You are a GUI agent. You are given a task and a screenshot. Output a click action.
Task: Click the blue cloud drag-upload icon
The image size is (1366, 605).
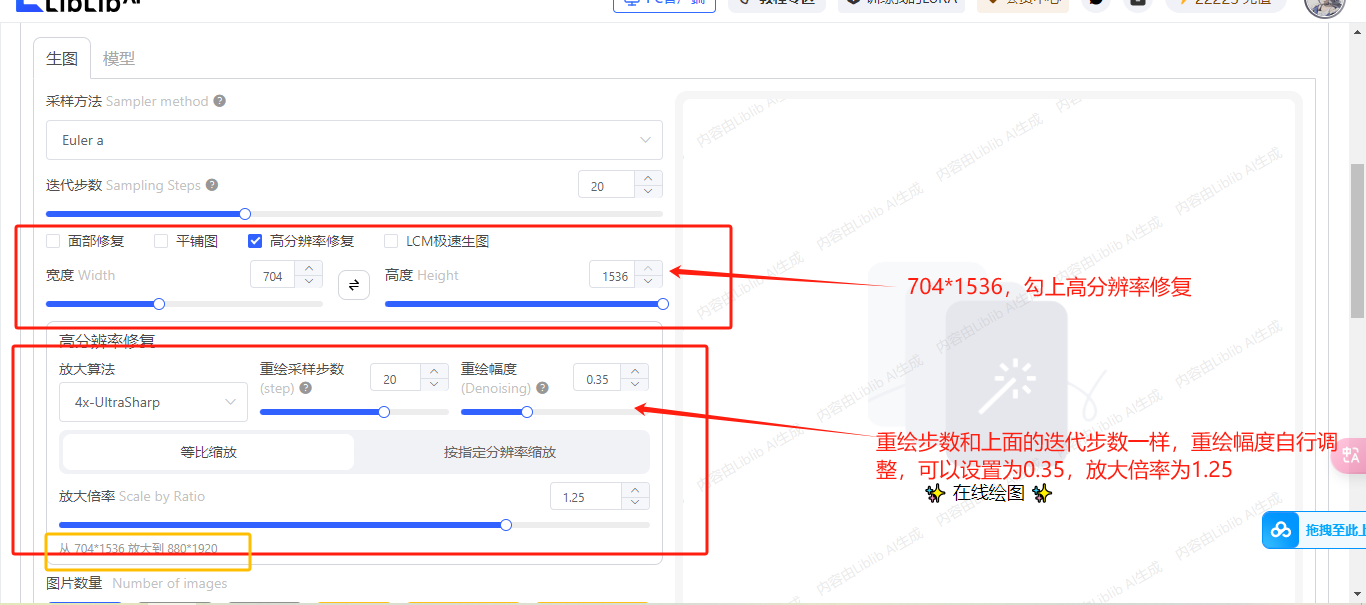(1281, 530)
